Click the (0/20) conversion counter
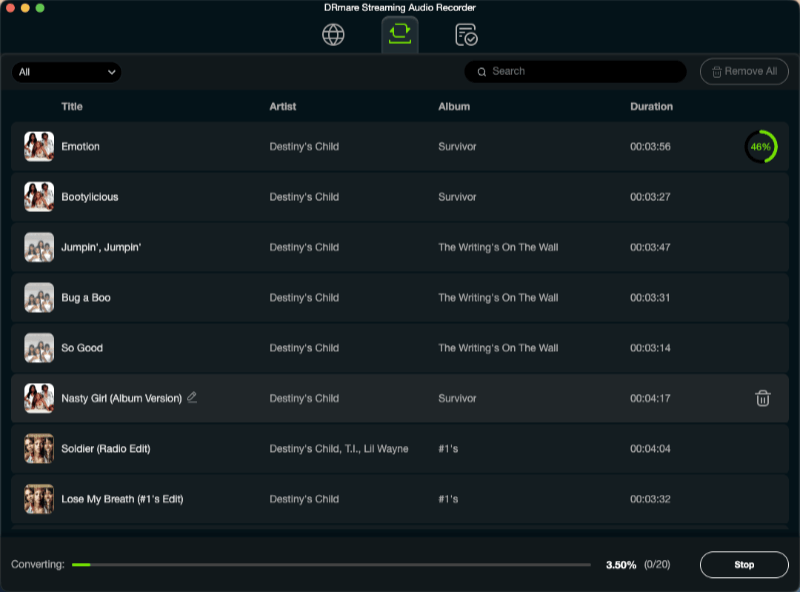 (657, 564)
